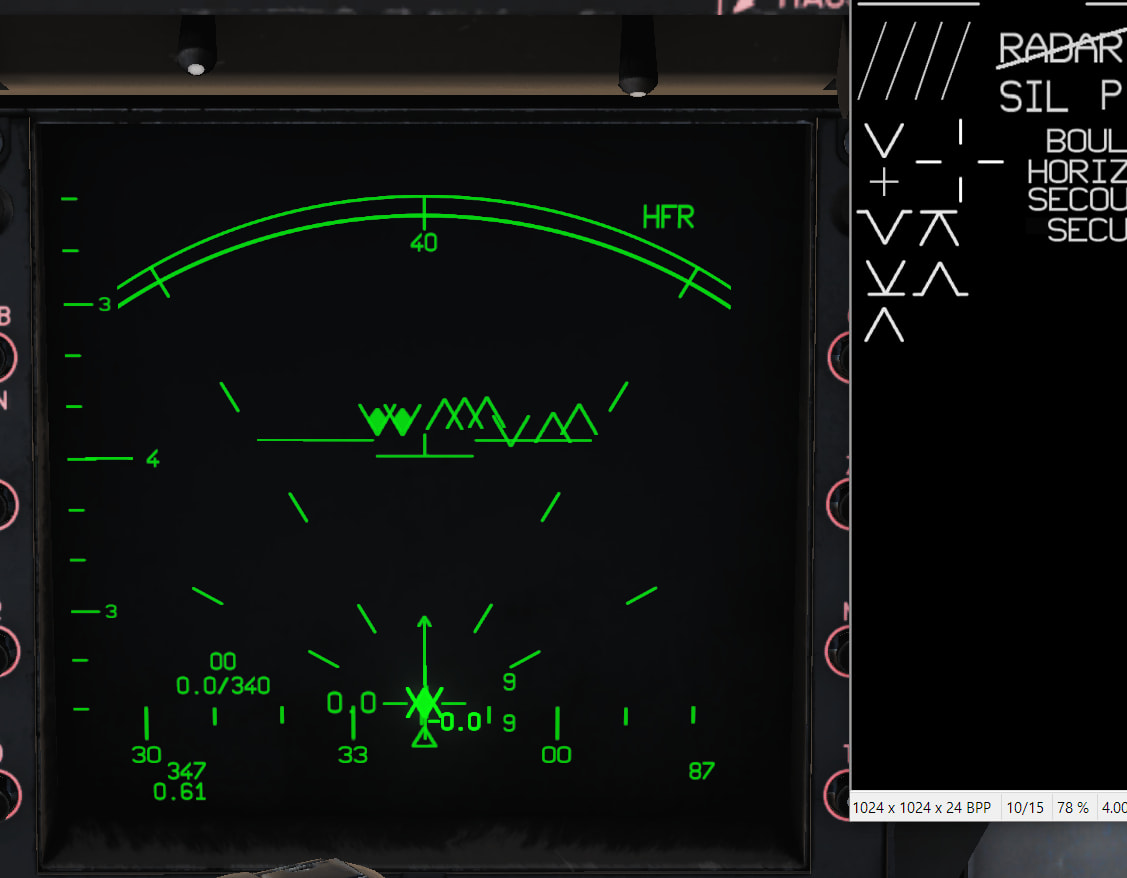Click the 0.61 Mach readout
This screenshot has height=878, width=1127.
180,792
